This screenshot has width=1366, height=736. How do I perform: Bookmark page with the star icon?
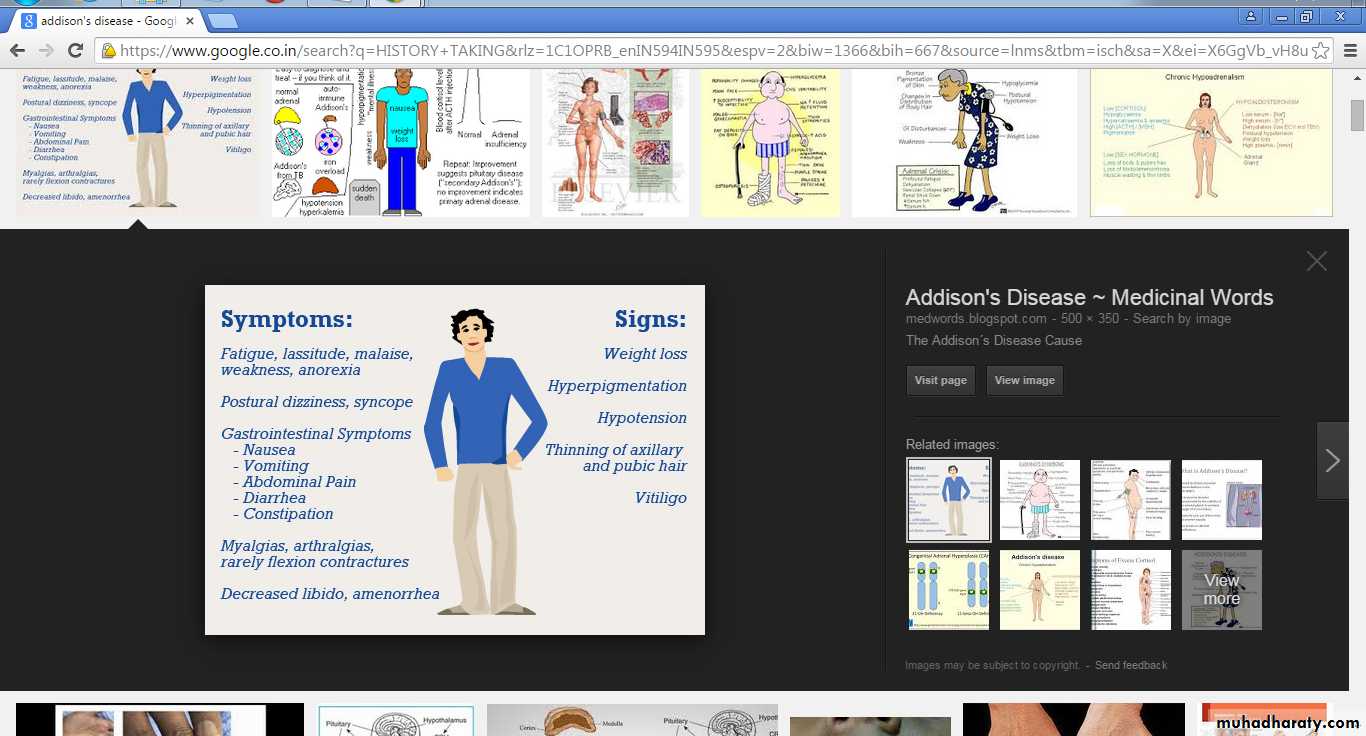(1320, 50)
